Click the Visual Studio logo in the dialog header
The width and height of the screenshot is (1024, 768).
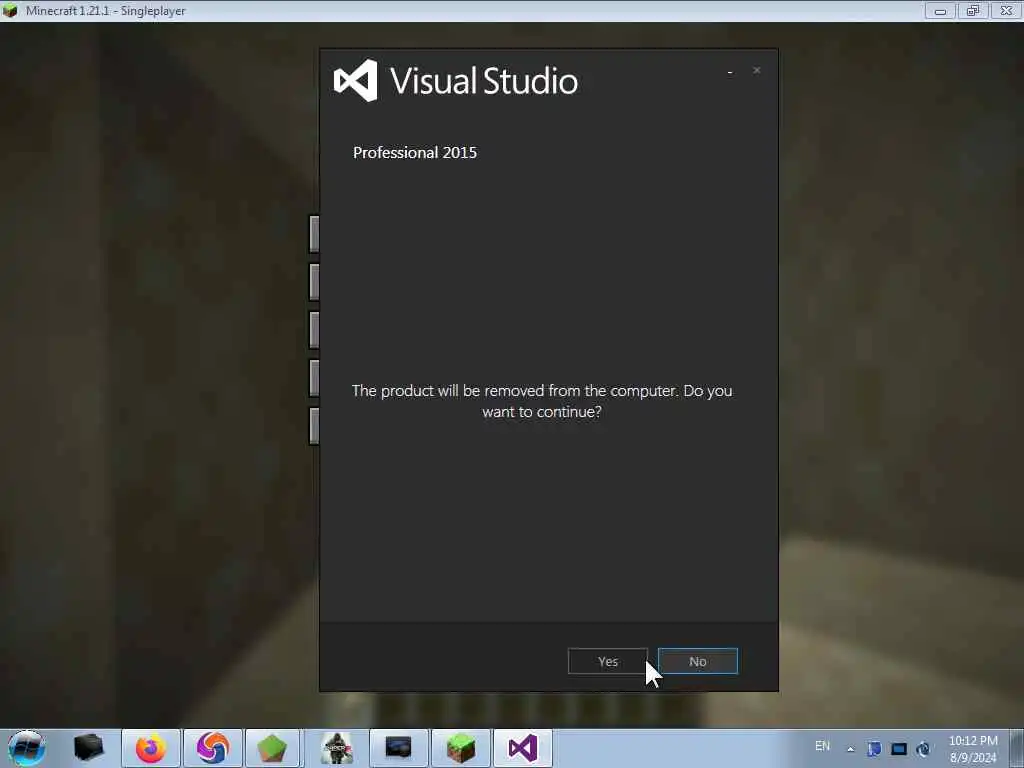[x=356, y=80]
